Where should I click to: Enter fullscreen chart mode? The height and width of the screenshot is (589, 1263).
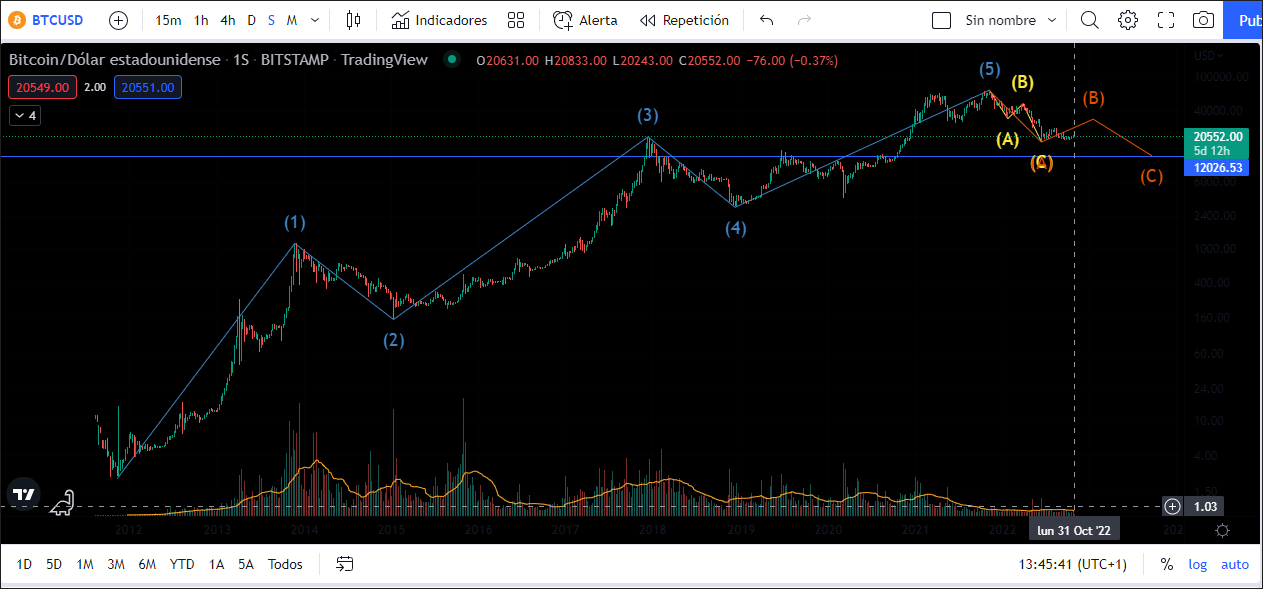tap(1166, 20)
